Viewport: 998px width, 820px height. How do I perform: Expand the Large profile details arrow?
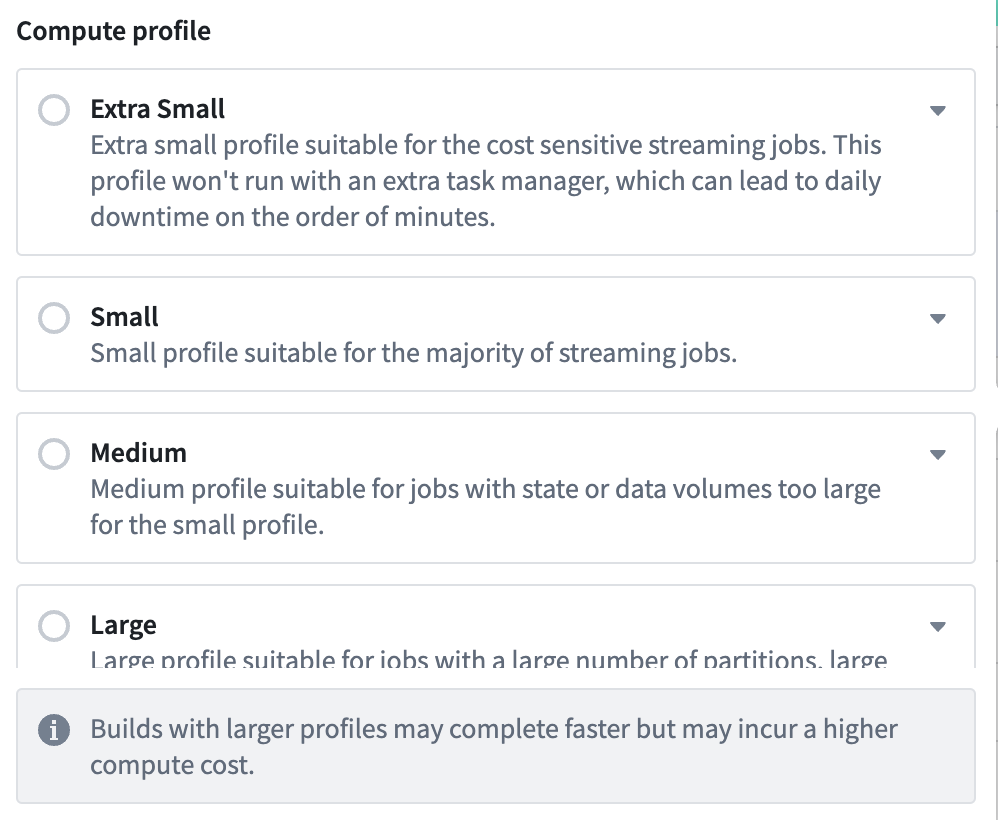click(938, 626)
